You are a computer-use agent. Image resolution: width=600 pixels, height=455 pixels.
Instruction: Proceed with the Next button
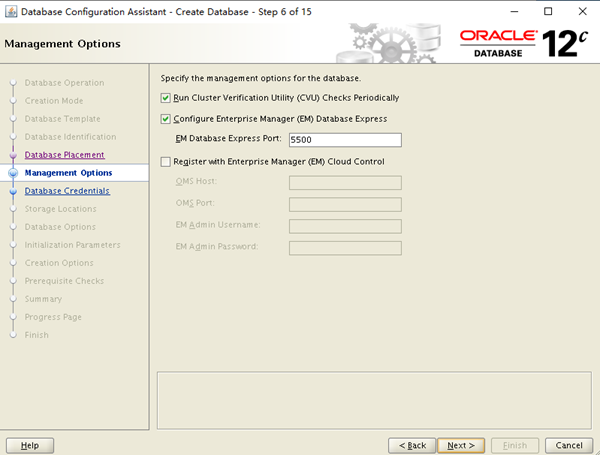461,445
